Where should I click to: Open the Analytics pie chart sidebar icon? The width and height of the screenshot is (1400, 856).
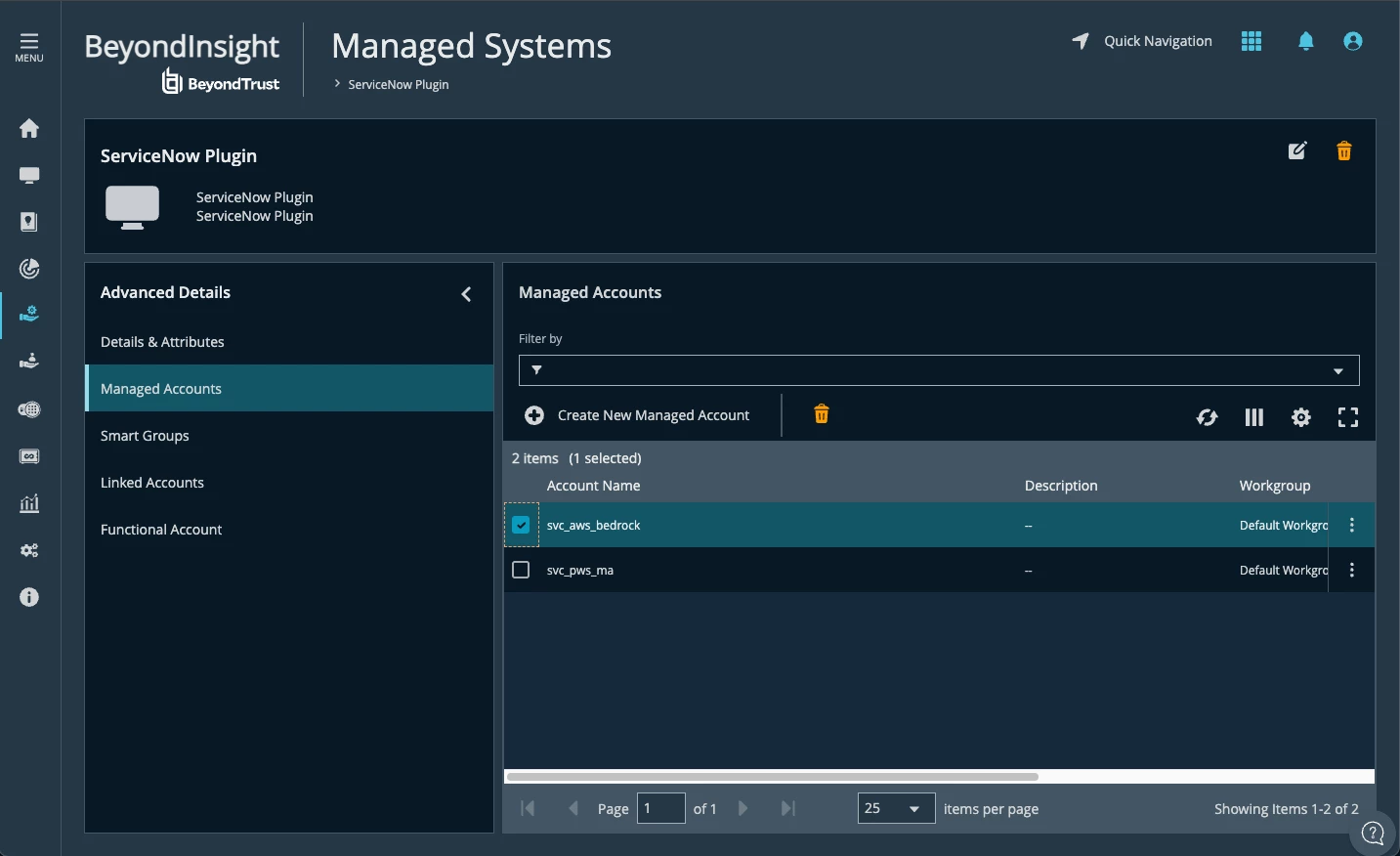(29, 269)
